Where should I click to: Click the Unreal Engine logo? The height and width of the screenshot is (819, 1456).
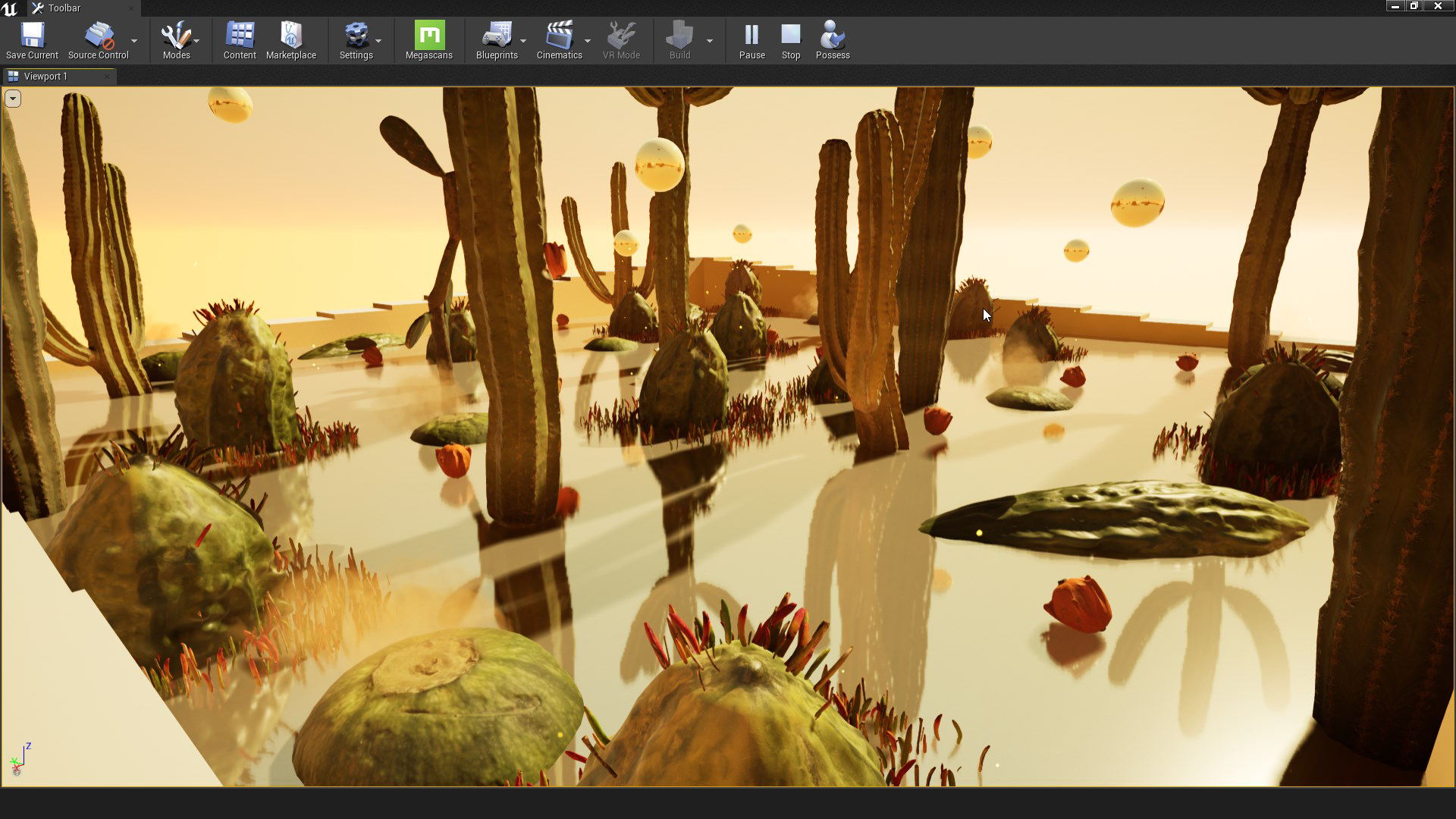pos(10,8)
